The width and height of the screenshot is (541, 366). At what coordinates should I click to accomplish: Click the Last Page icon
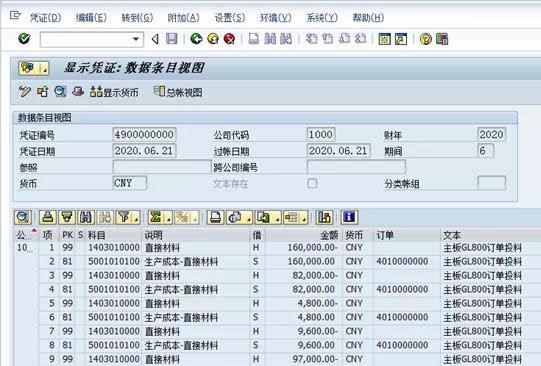pyautogui.click(x=361, y=39)
